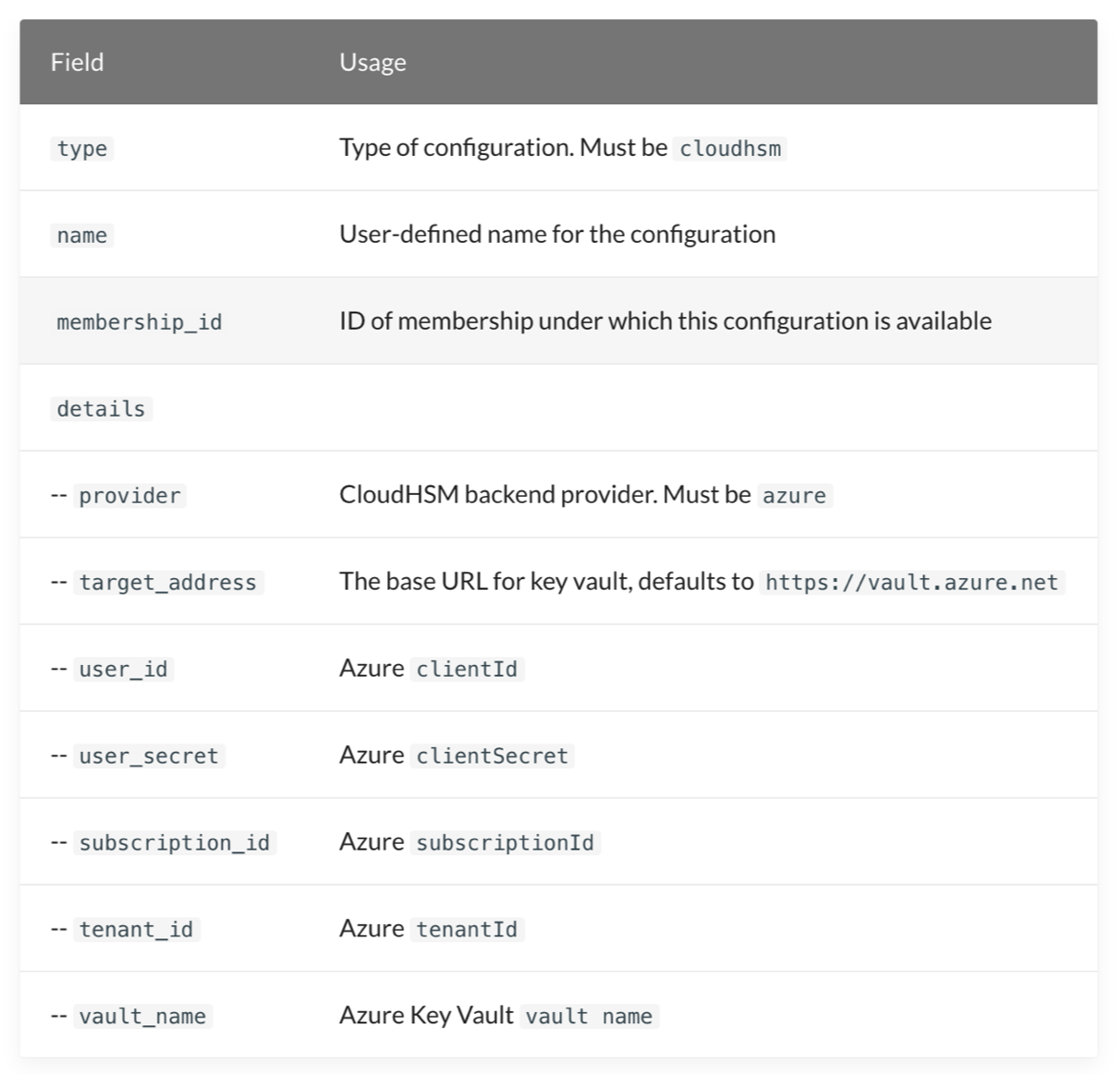The image size is (1120, 1075).
Task: Click the tenant_id field label
Action: pos(137,930)
